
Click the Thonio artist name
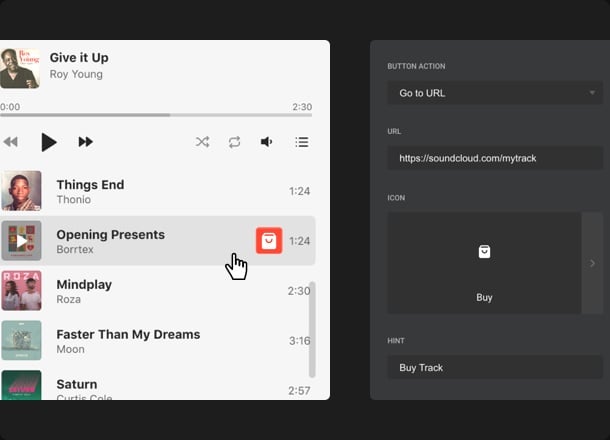[x=74, y=200]
